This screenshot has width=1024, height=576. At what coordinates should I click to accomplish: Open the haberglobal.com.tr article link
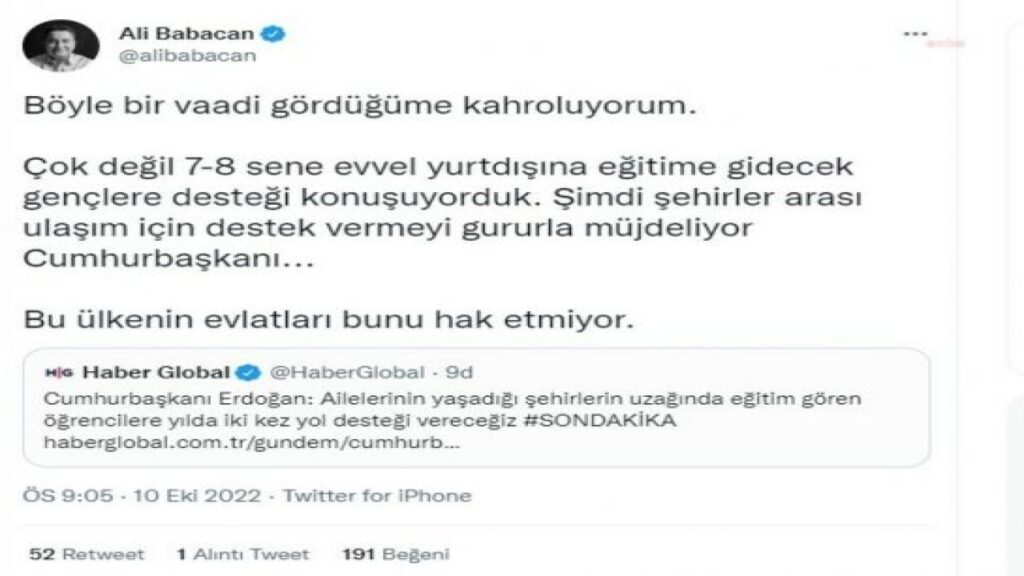coord(252,442)
